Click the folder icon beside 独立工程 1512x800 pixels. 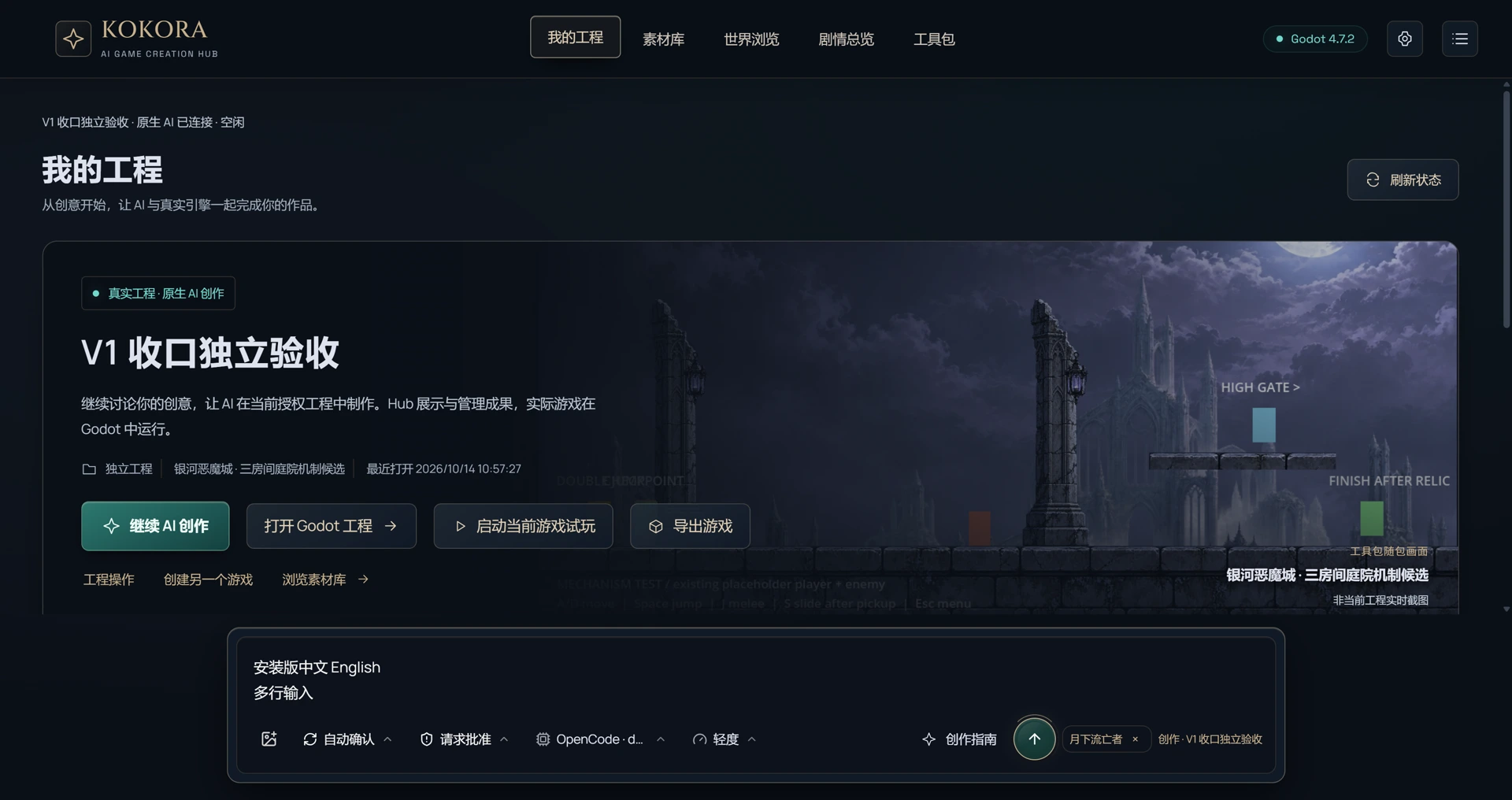[x=89, y=469]
